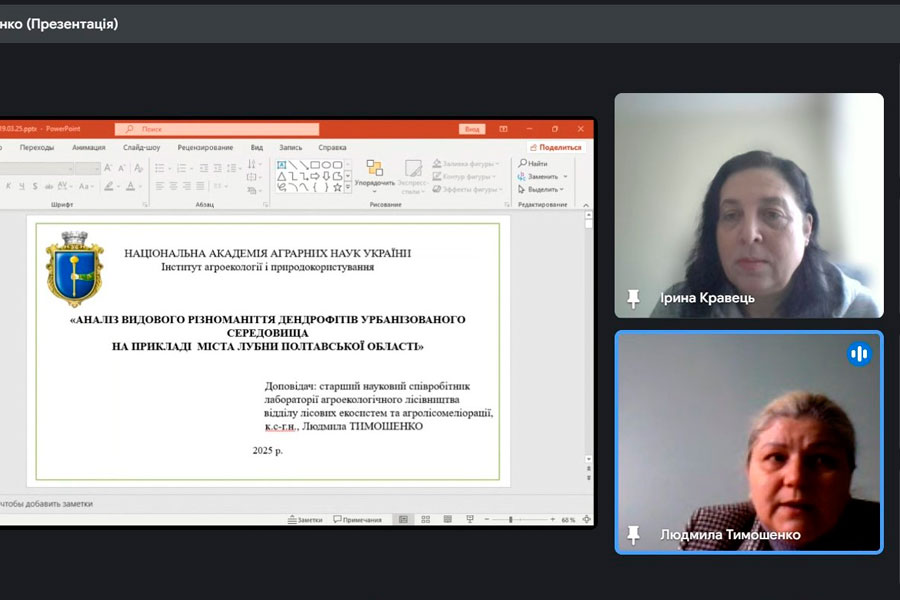Collapse the ribbon with the chevron
Image resolution: width=900 pixels, height=600 pixels.
586,205
